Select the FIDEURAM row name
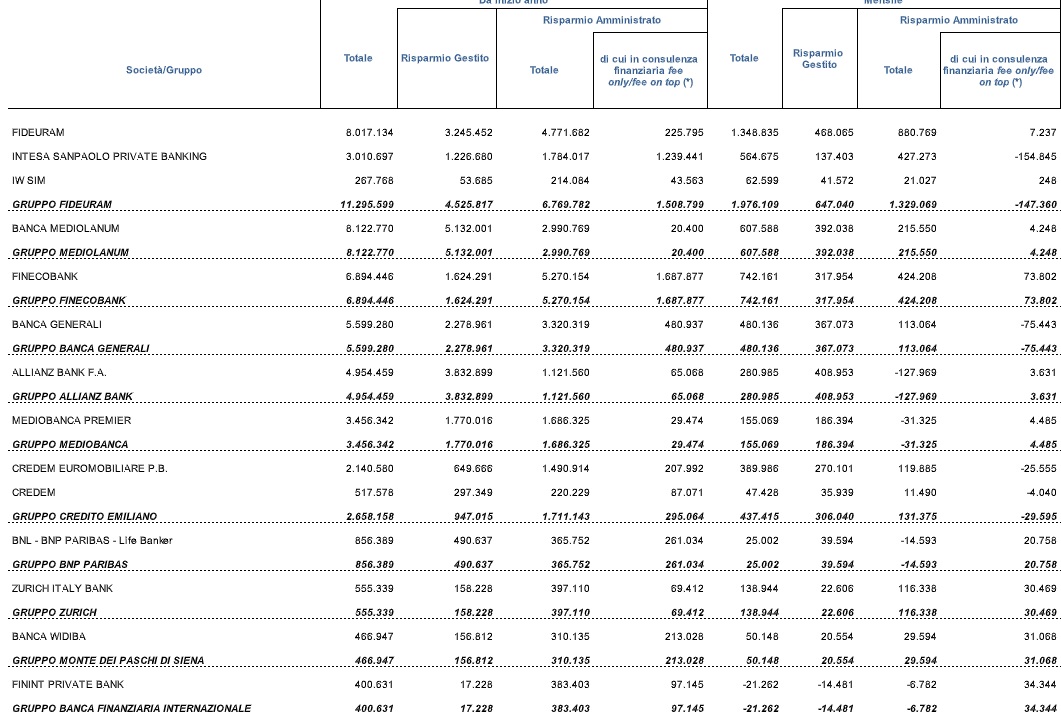 [x=38, y=133]
